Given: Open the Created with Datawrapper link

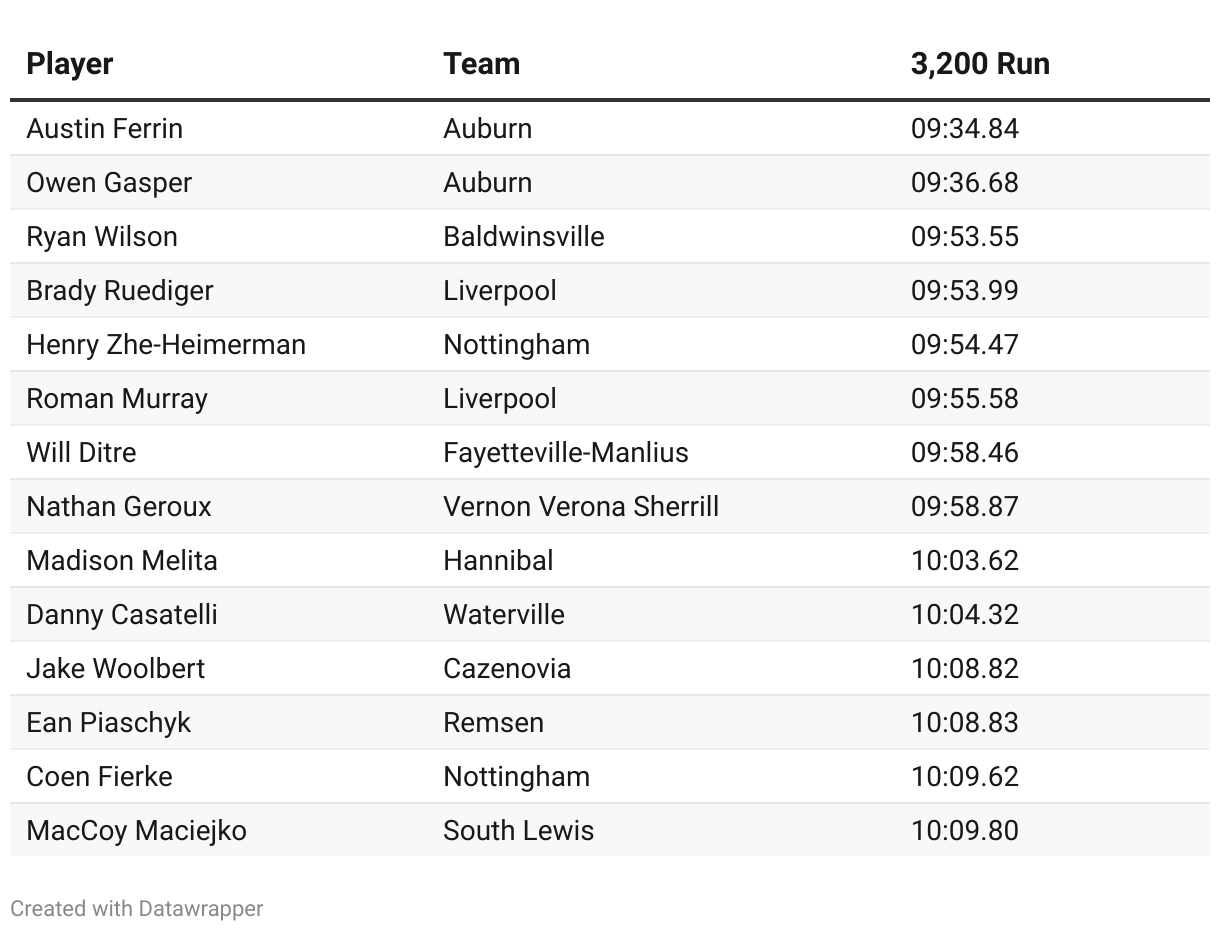Looking at the screenshot, I should [137, 909].
